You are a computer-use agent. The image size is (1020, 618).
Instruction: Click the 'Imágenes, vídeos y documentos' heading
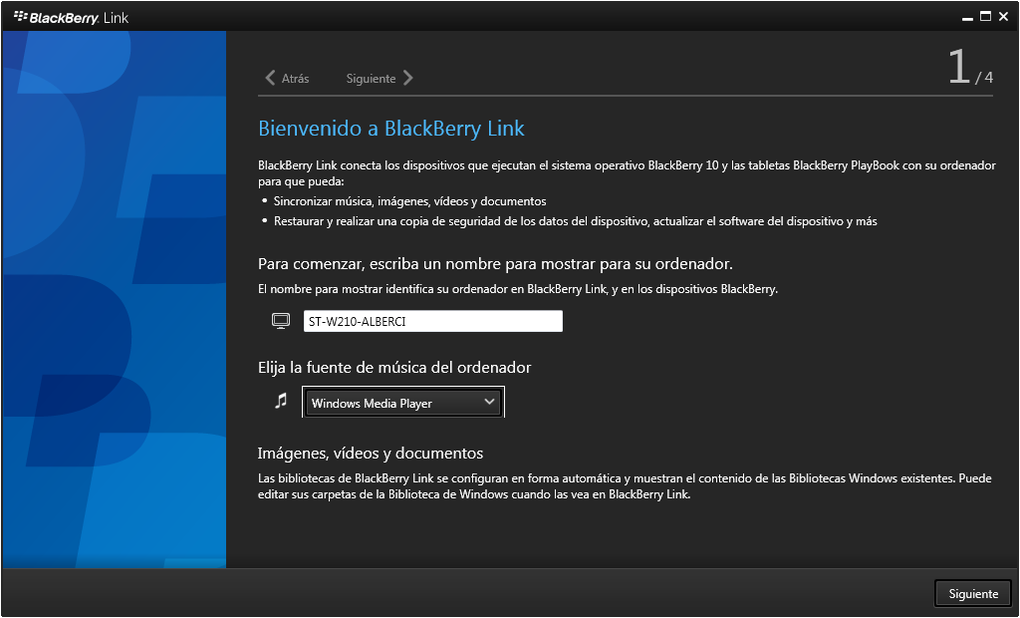370,452
